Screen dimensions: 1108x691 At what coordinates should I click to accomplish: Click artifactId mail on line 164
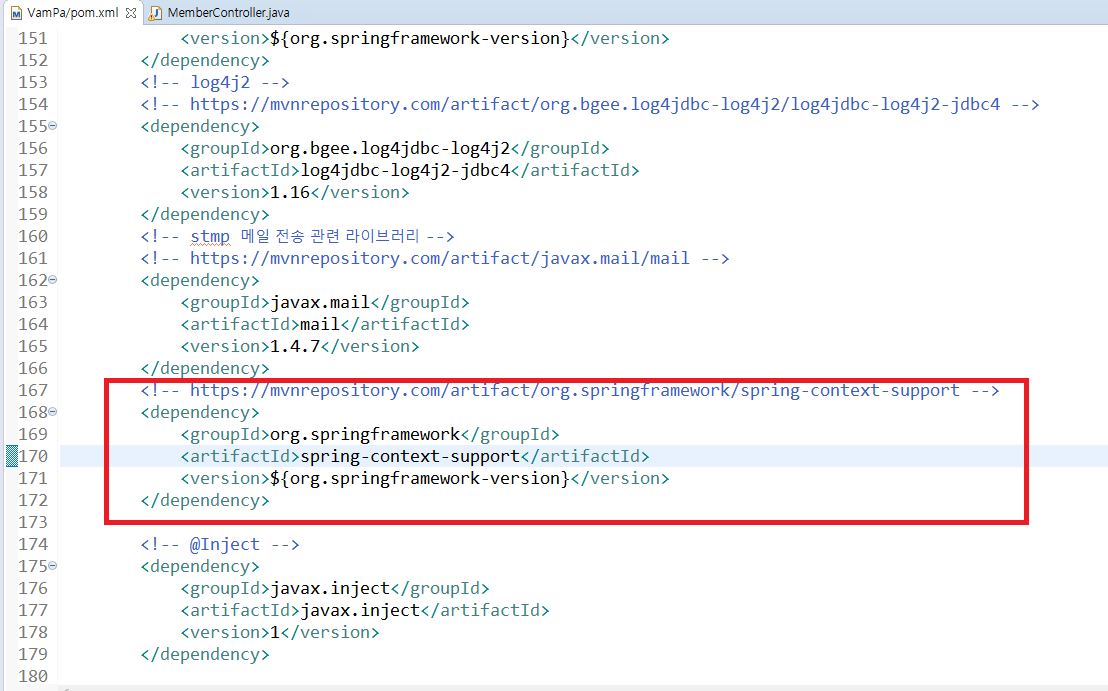pos(320,324)
